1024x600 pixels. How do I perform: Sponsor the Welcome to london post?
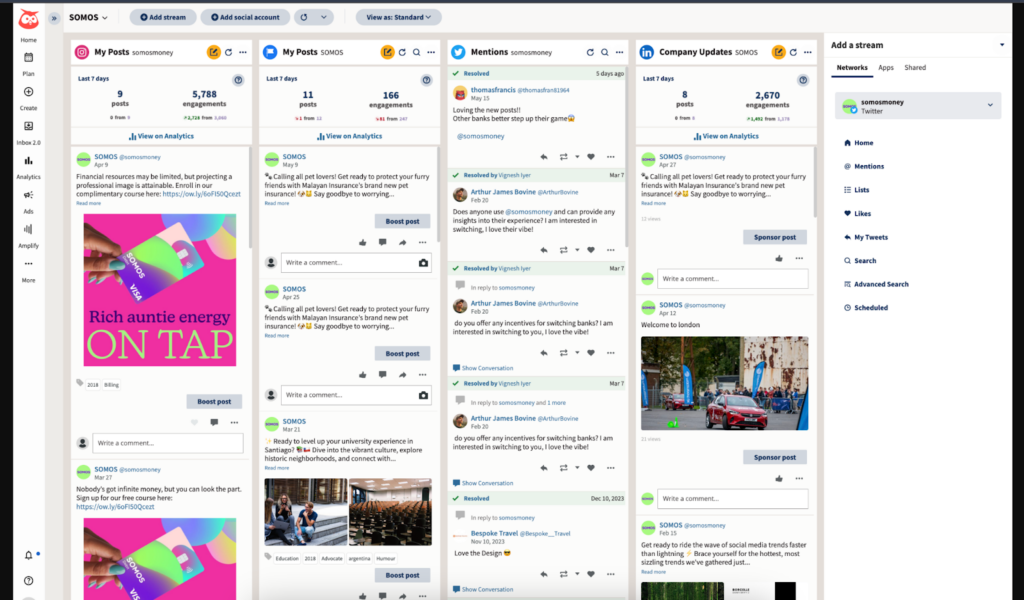[775, 457]
